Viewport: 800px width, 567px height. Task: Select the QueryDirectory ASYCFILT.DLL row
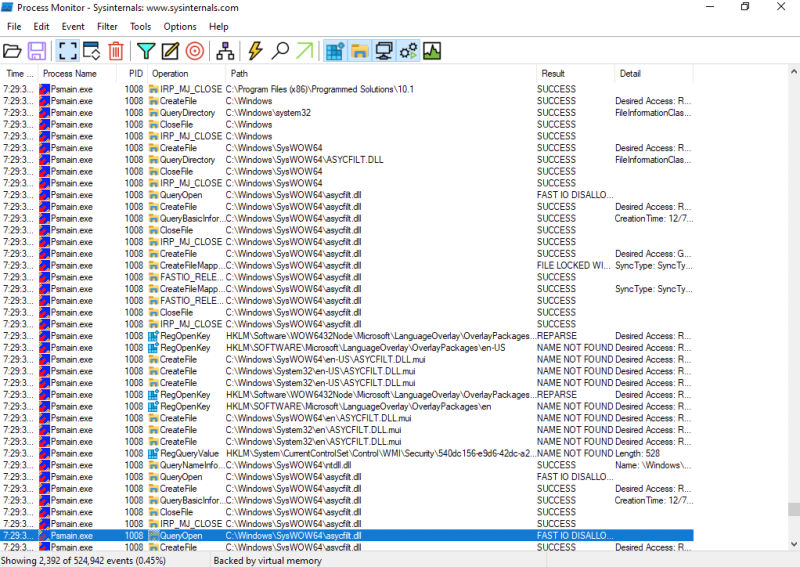click(347, 160)
